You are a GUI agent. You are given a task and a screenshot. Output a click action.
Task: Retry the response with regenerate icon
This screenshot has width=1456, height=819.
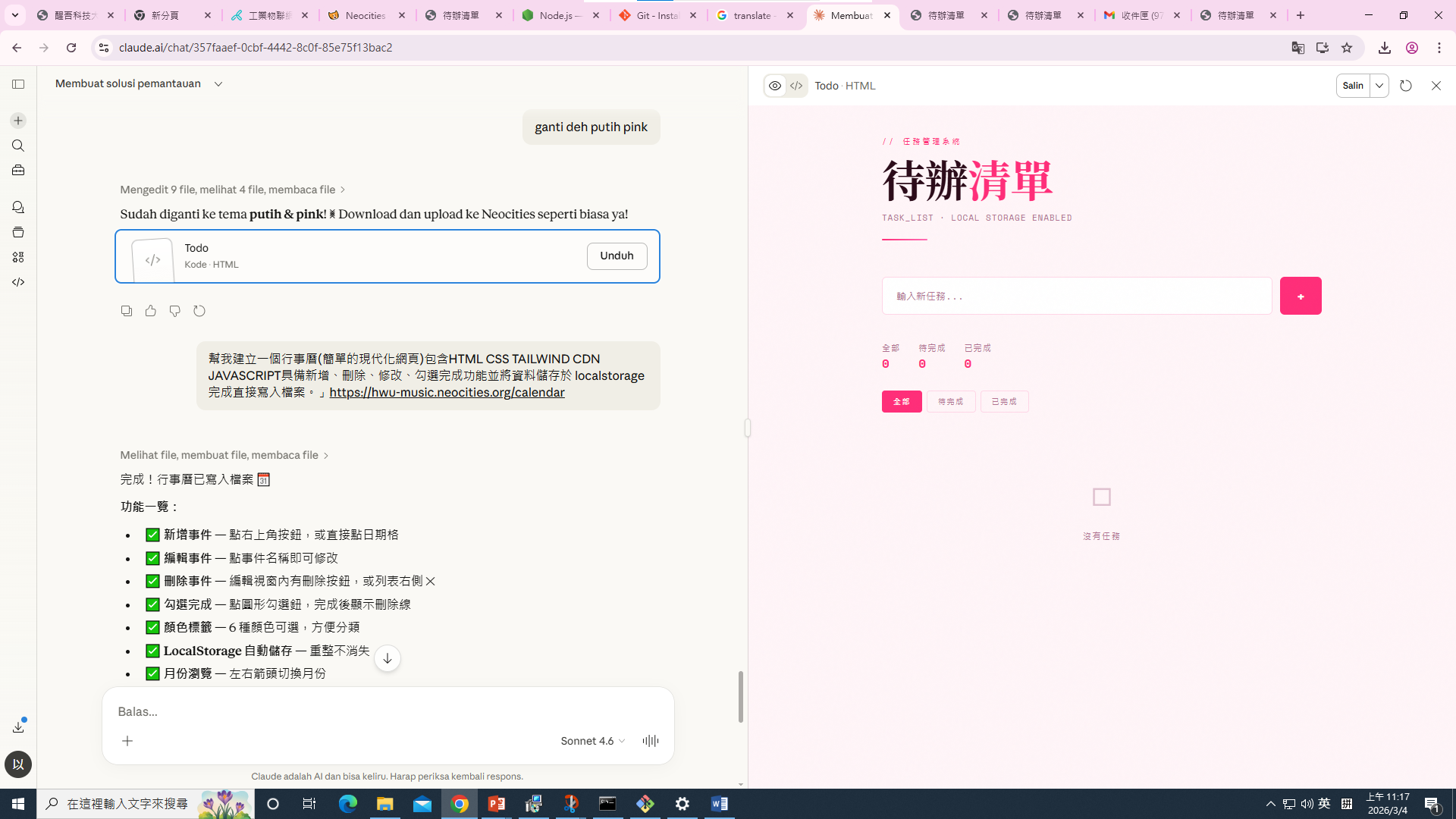click(199, 311)
